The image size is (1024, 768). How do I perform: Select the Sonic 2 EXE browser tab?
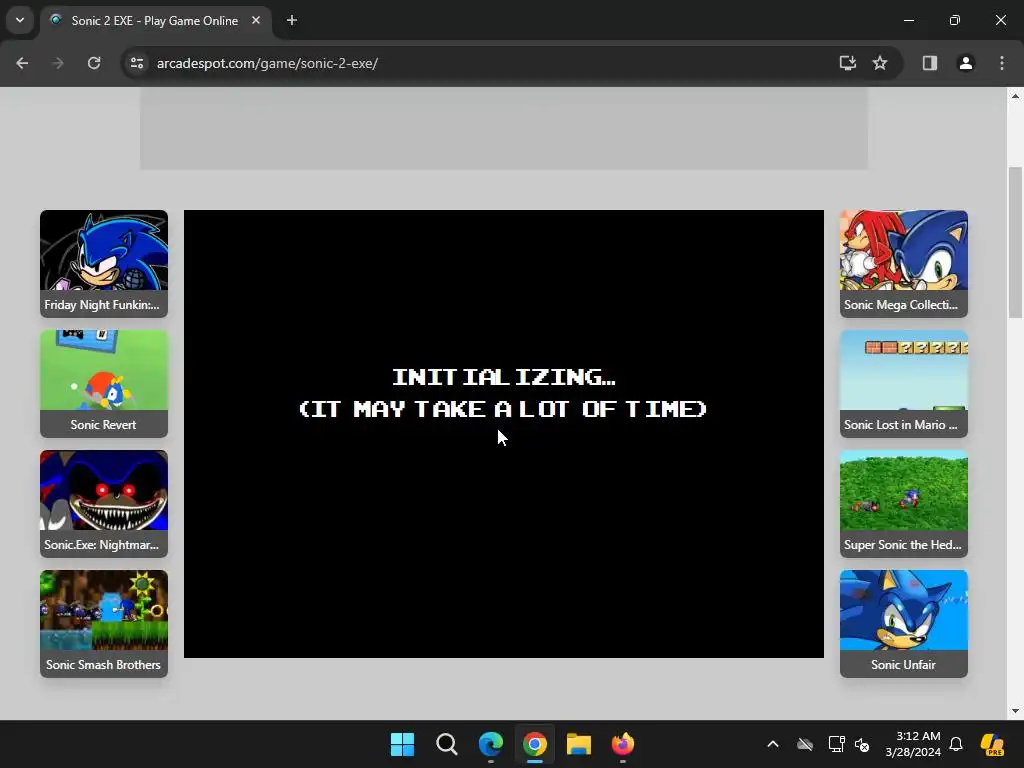tap(155, 21)
